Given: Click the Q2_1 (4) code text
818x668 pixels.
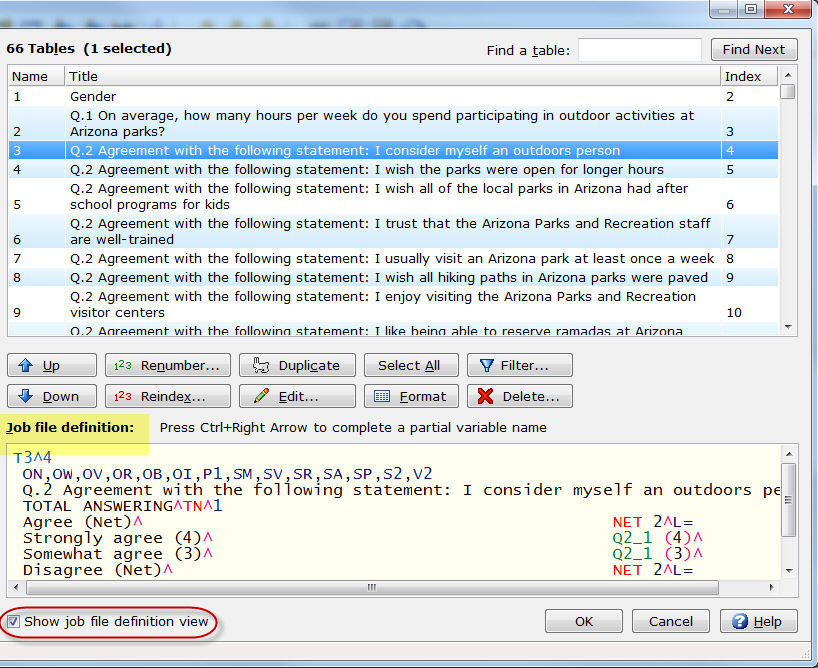Looking at the screenshot, I should coord(657,538).
